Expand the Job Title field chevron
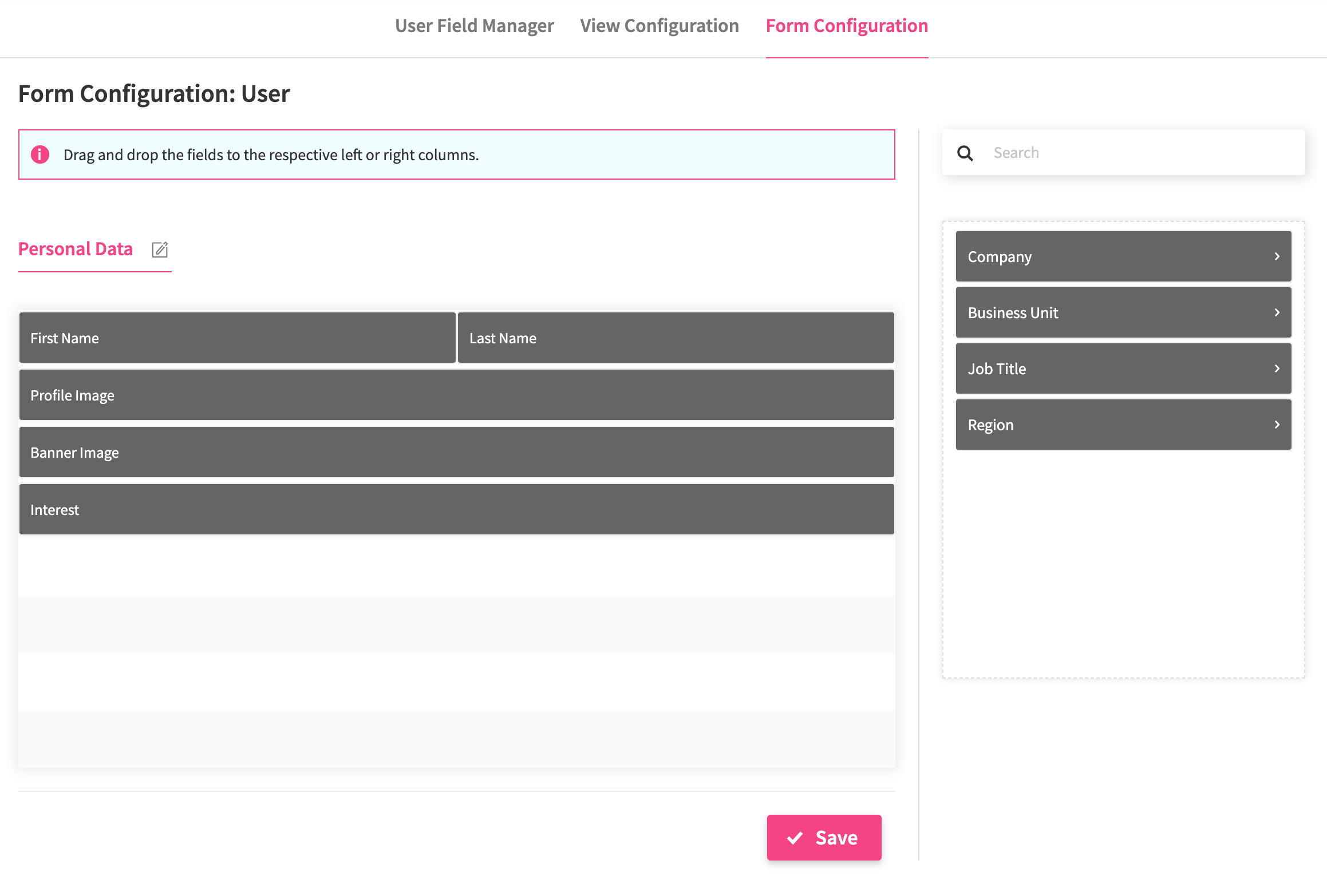Screen dimensions: 1327x896 click(x=1277, y=368)
